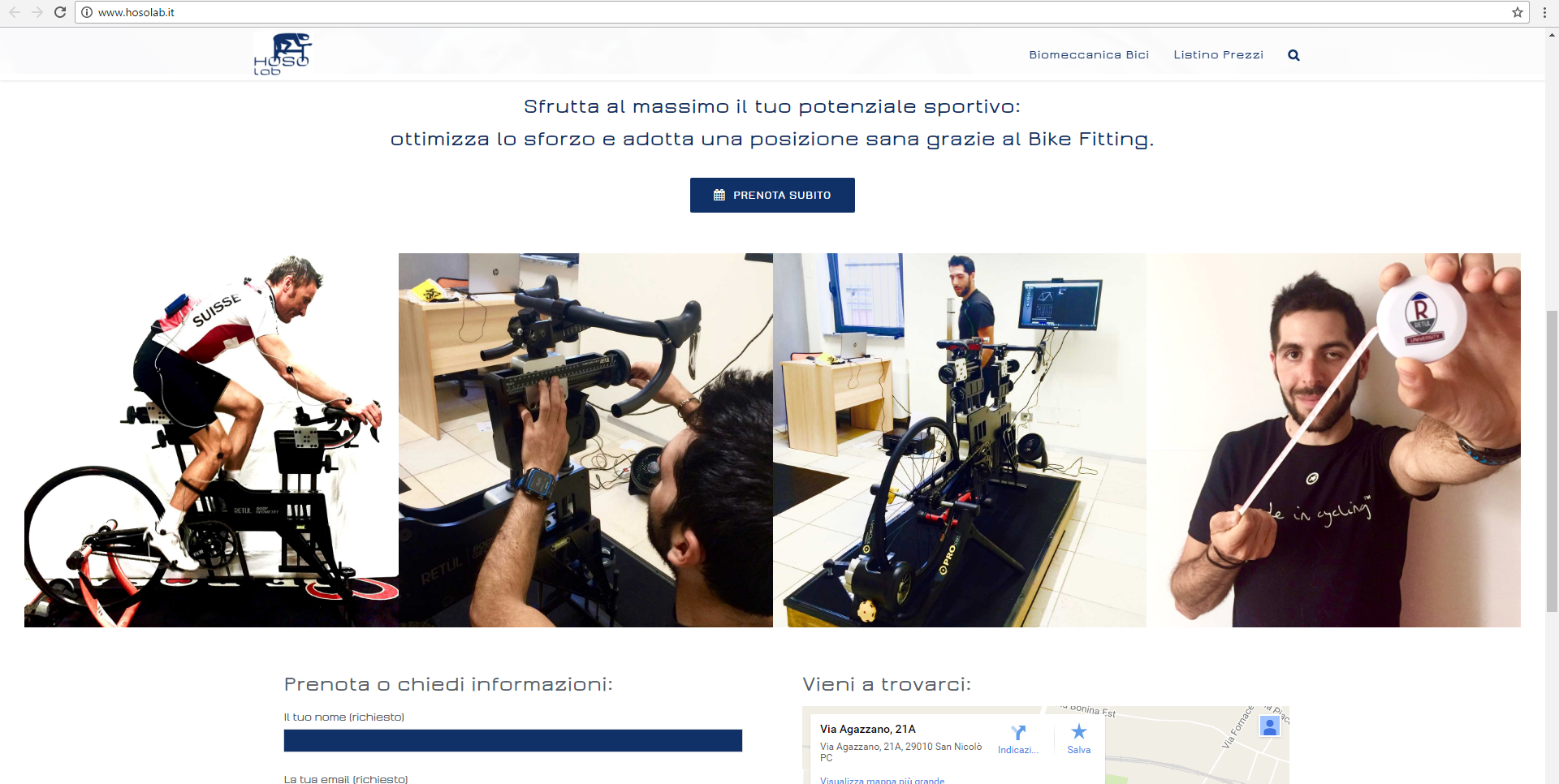Click the 'Il tuo nome' input field

pyautogui.click(x=513, y=740)
